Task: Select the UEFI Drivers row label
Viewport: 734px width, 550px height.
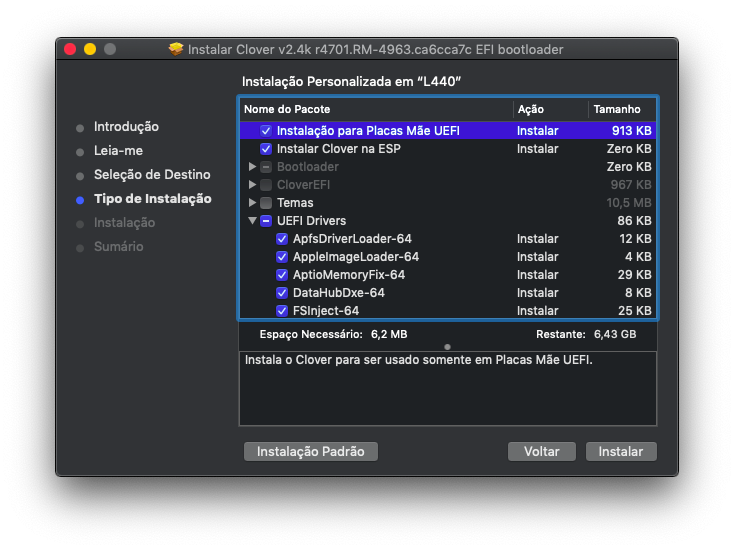Action: [x=311, y=220]
